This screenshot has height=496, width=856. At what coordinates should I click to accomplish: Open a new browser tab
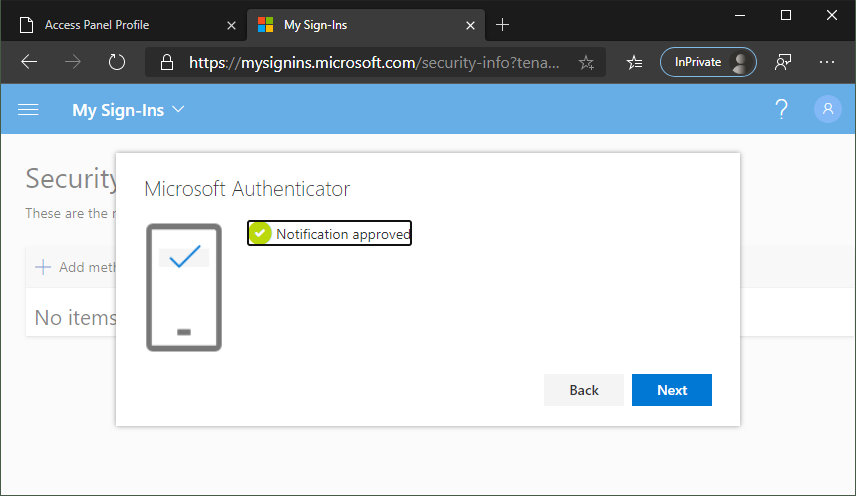click(x=502, y=25)
